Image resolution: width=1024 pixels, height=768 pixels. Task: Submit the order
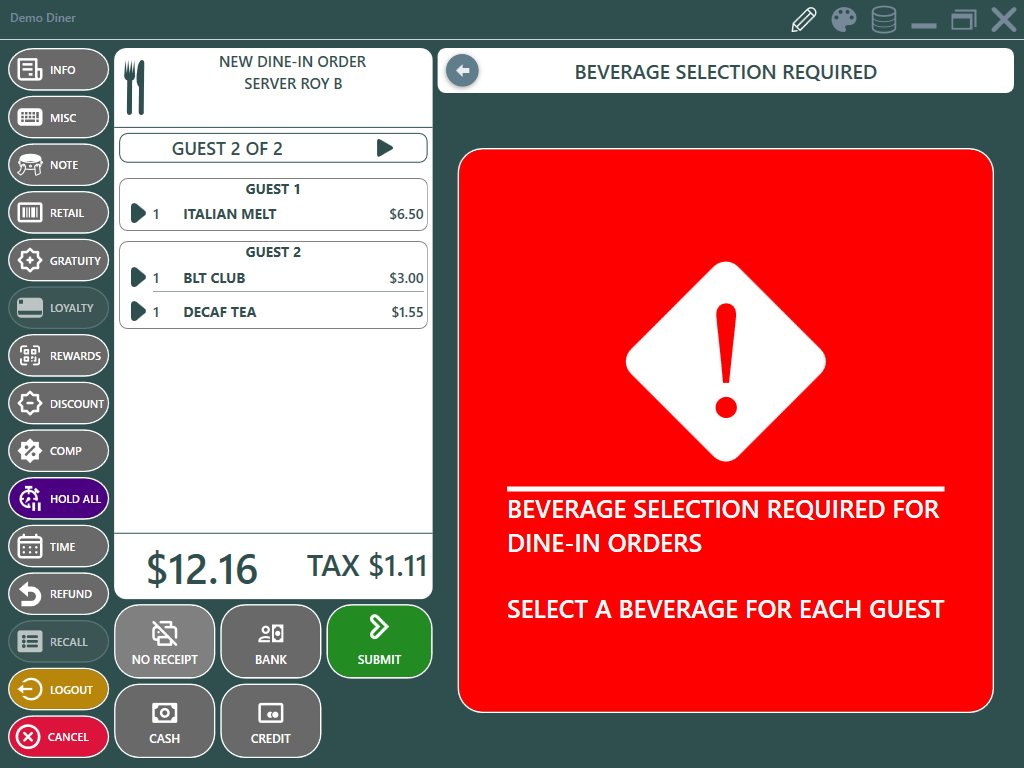coord(379,641)
